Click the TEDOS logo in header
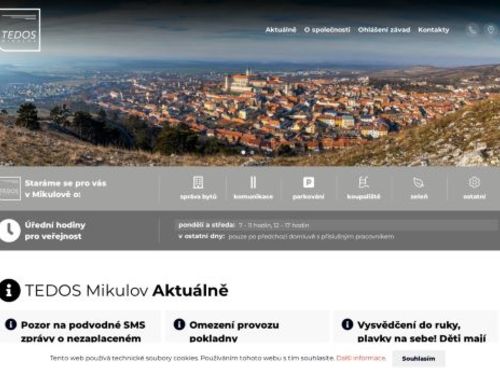The height and width of the screenshot is (375, 500). click(x=20, y=30)
